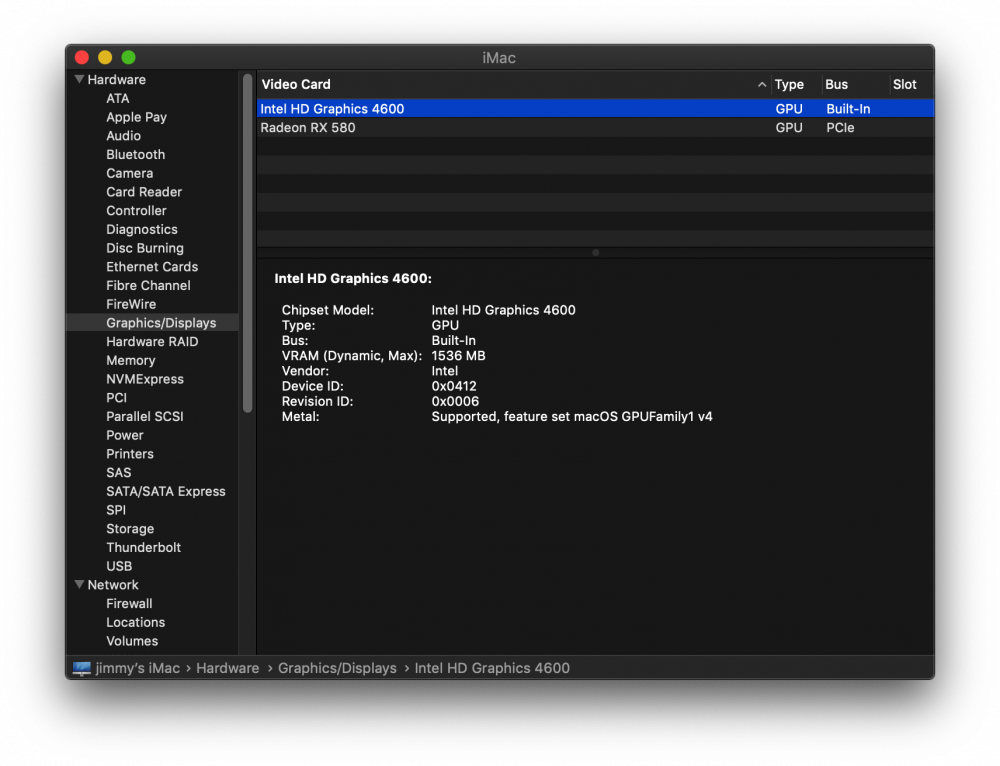The height and width of the screenshot is (766, 1000).
Task: Go to jimmy's iMac in path bar
Action: pos(138,668)
